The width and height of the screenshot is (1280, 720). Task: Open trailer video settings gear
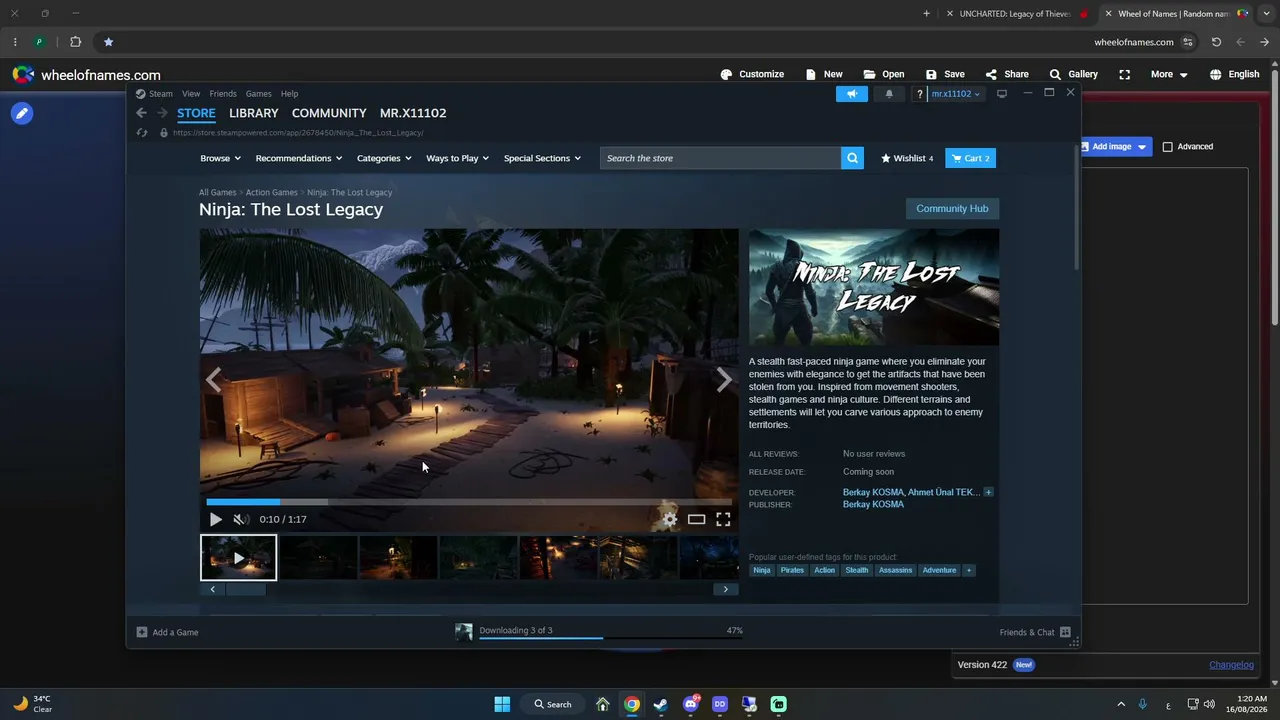[x=670, y=519]
